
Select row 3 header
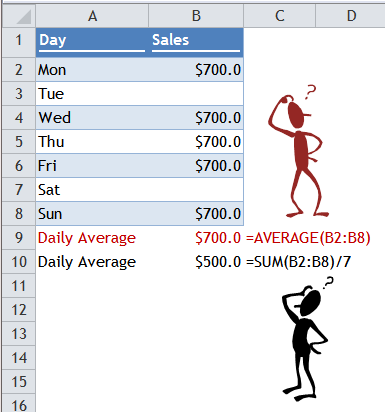coord(19,94)
